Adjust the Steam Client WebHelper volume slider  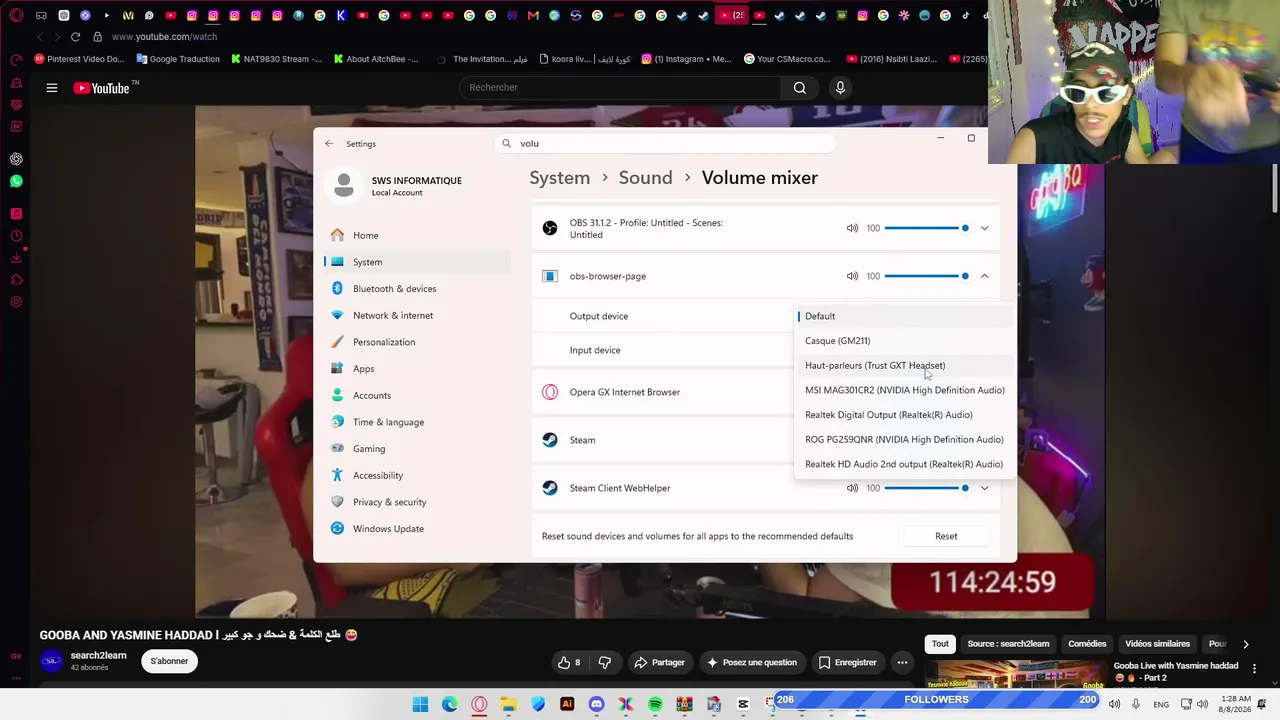click(x=926, y=488)
